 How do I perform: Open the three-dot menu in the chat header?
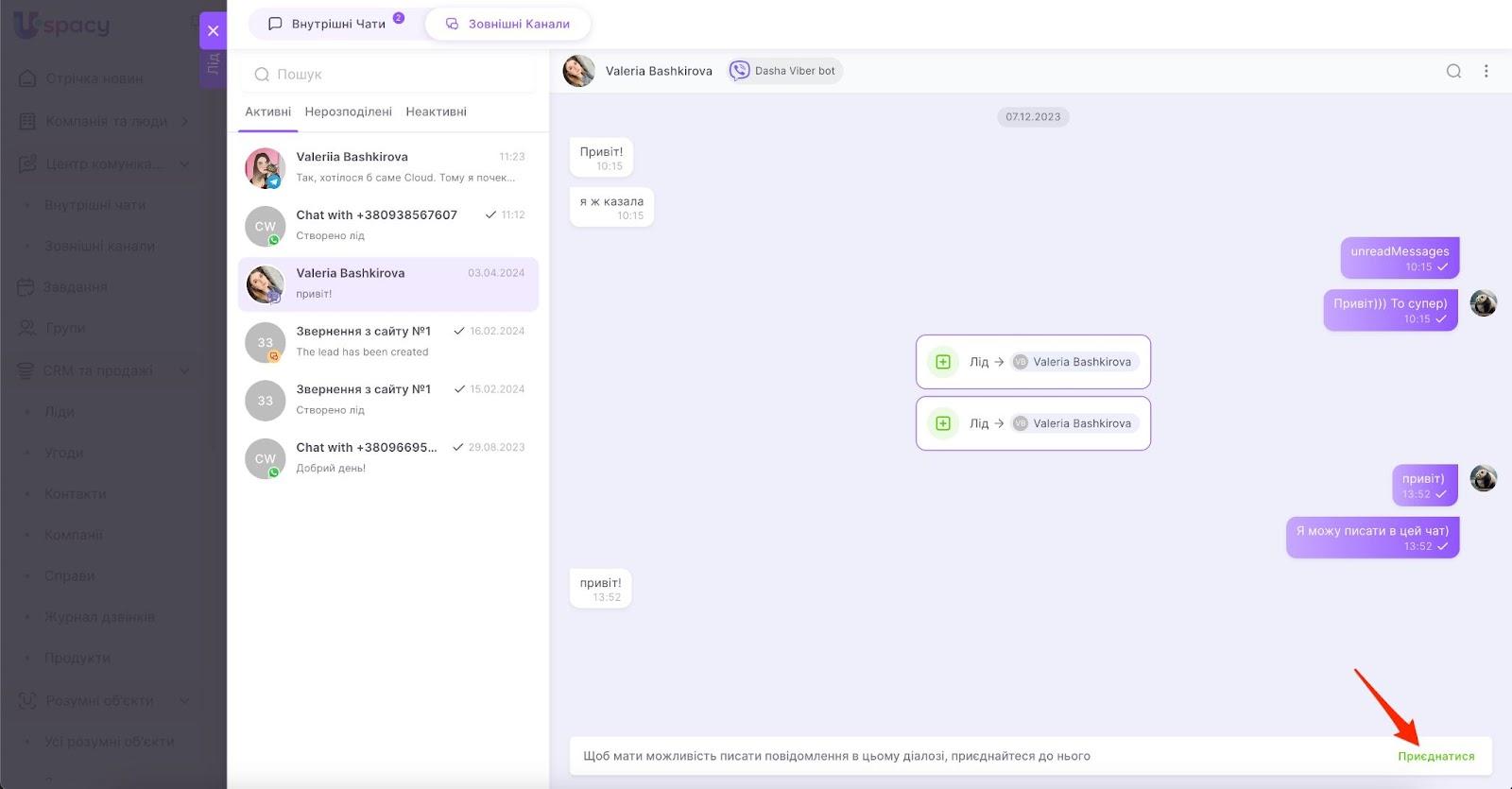pos(1486,71)
